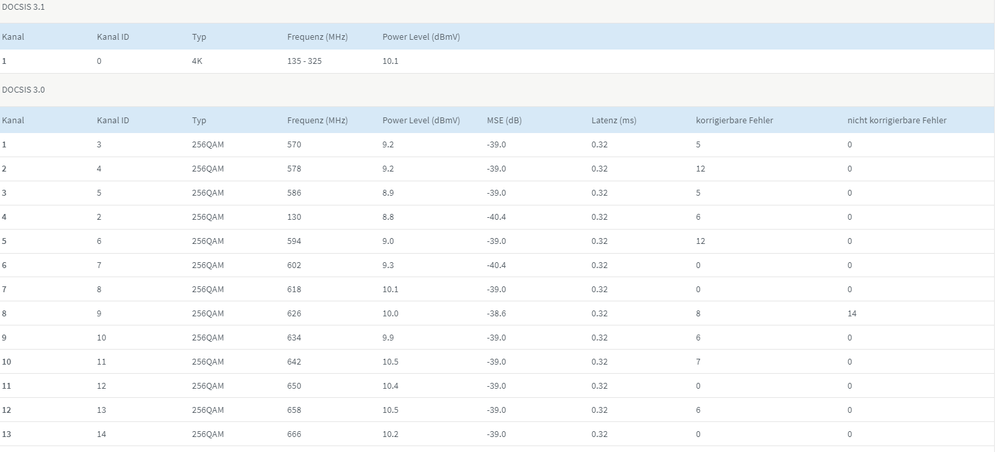Screen dimensions: 998x452
Task: Click the -38.6 MSE value
Action: tap(496, 314)
